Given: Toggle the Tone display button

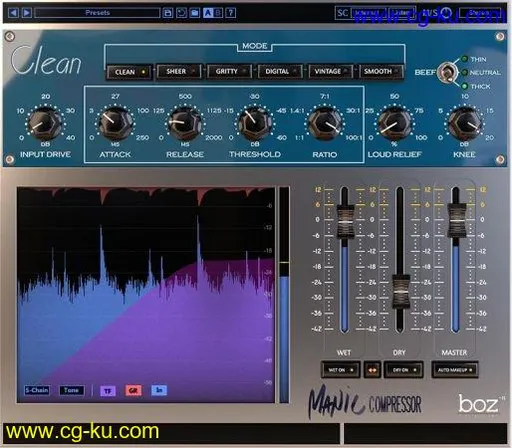Looking at the screenshot, I should pos(72,390).
